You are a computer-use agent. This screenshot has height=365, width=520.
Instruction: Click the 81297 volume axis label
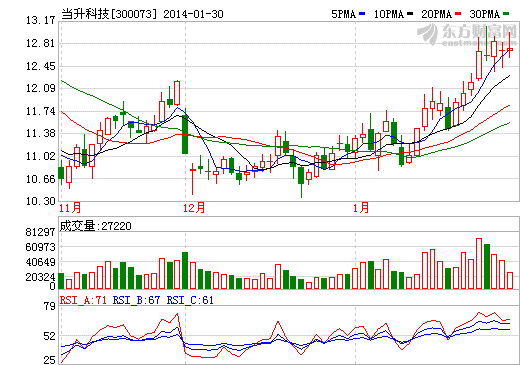(x=40, y=232)
